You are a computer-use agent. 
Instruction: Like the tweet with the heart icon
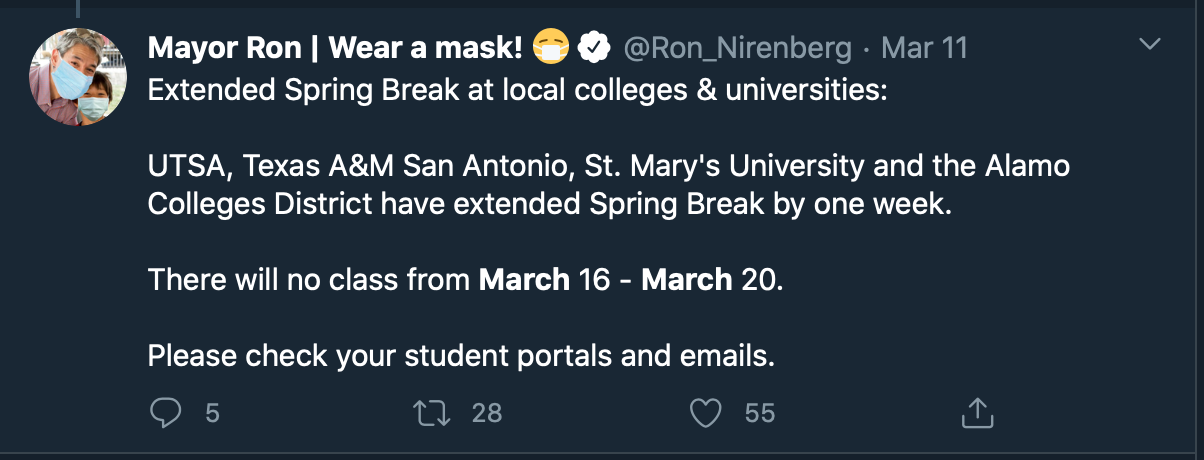click(x=707, y=412)
